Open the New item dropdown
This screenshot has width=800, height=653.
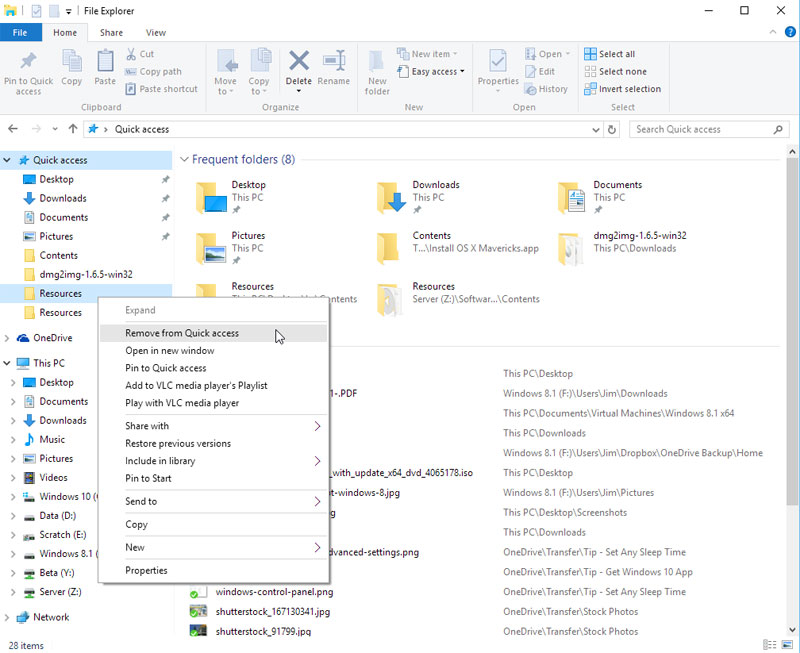point(428,54)
